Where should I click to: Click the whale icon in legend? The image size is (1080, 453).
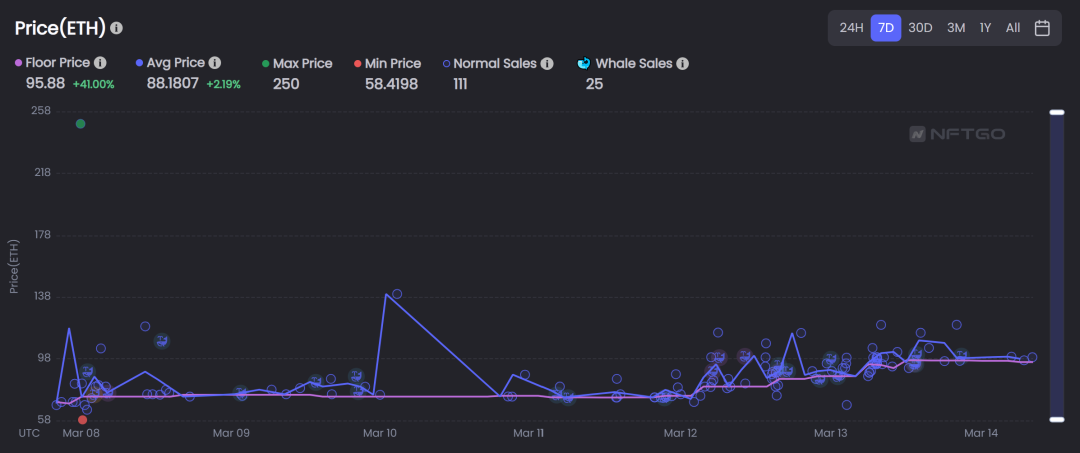pos(584,63)
